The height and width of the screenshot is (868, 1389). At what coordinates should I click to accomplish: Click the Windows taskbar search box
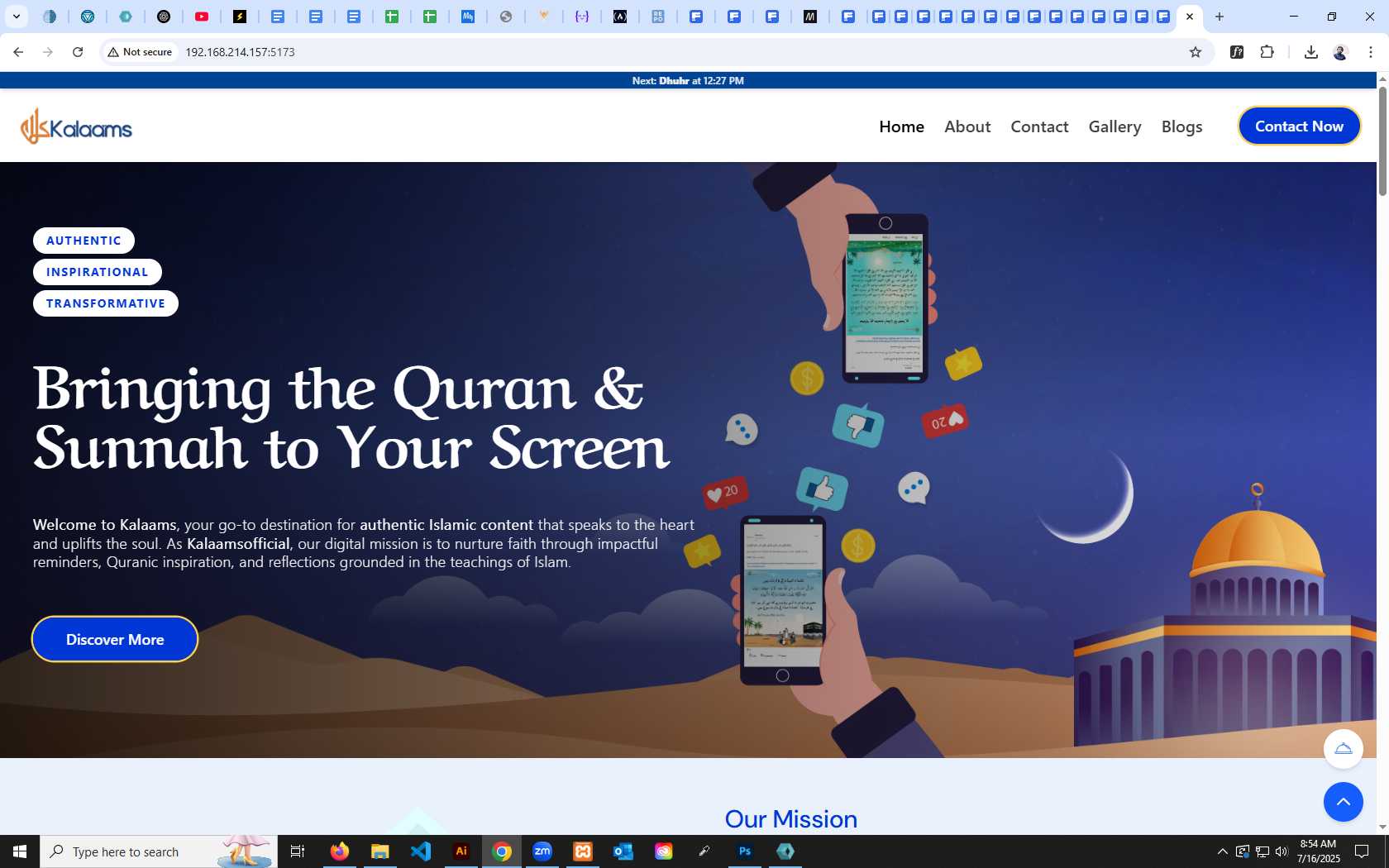coord(159,851)
